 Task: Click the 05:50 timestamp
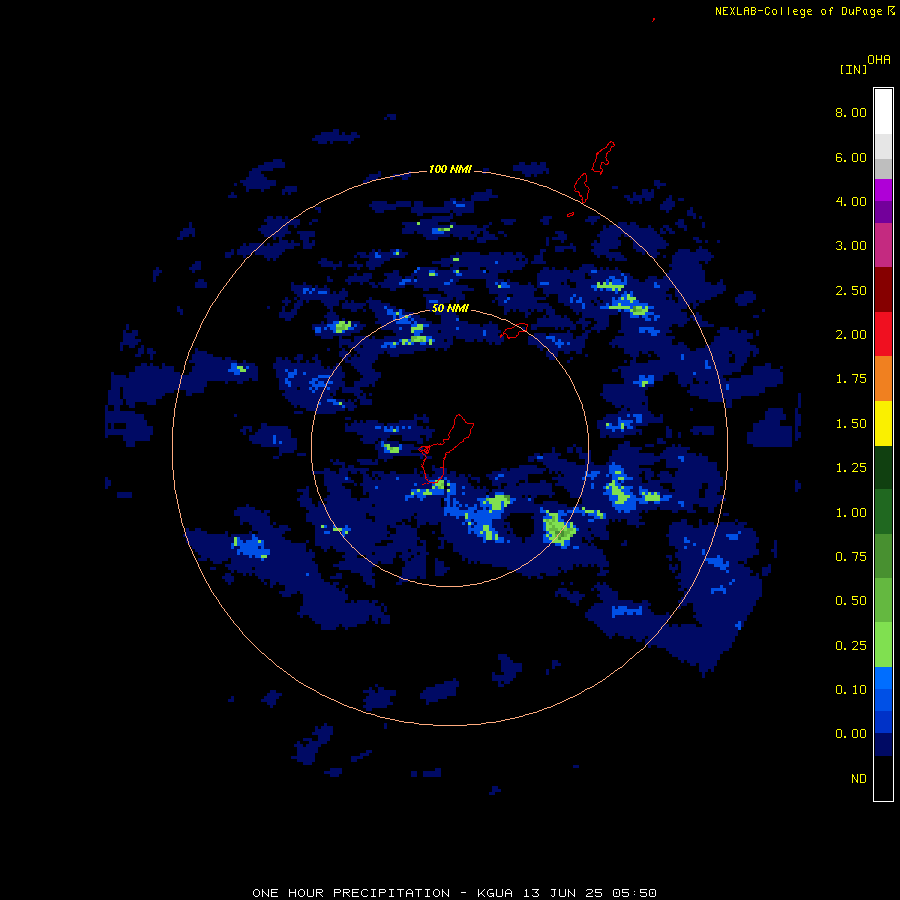634,893
